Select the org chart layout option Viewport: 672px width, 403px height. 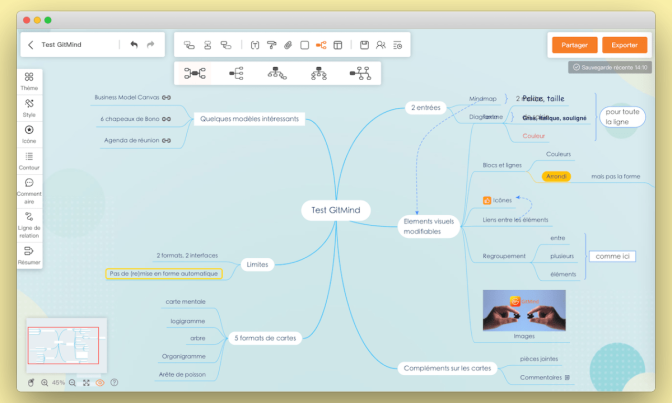319,72
